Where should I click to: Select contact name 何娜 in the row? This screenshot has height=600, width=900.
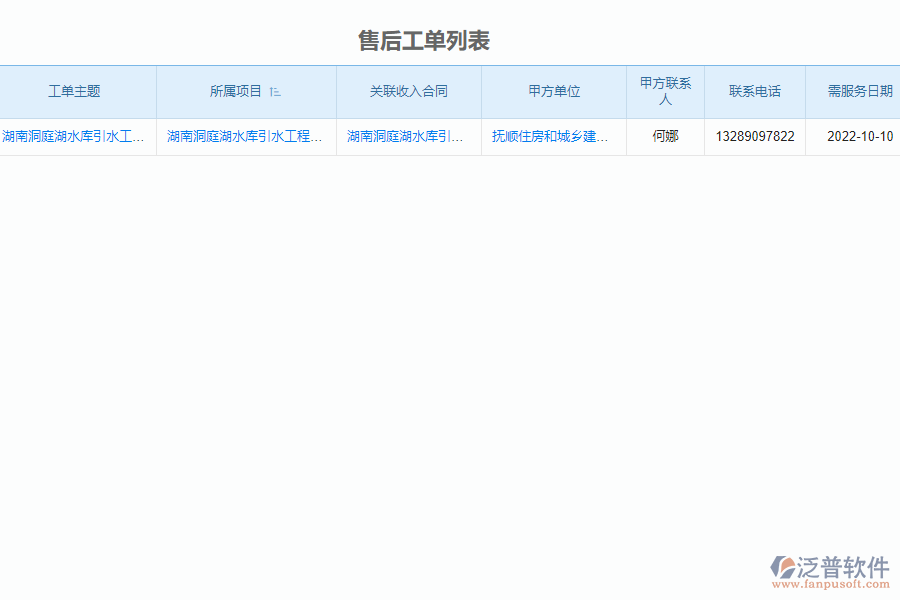pos(666,136)
